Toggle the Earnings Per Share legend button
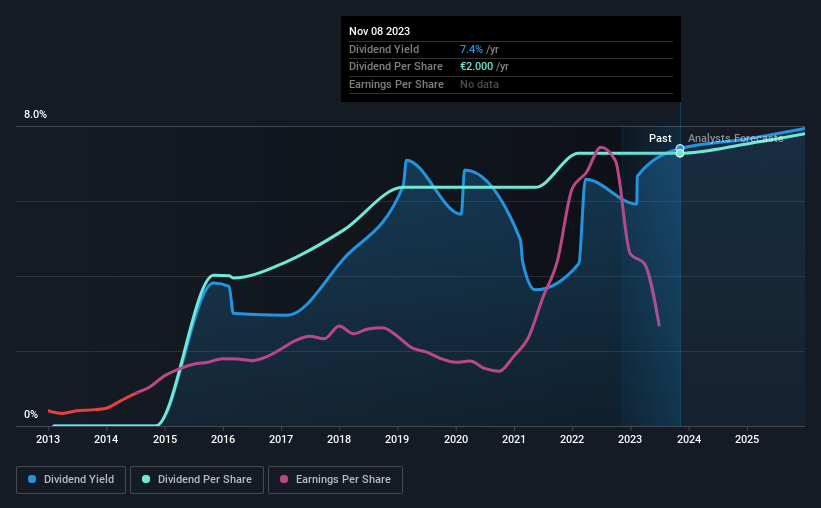The image size is (821, 508). coord(335,480)
